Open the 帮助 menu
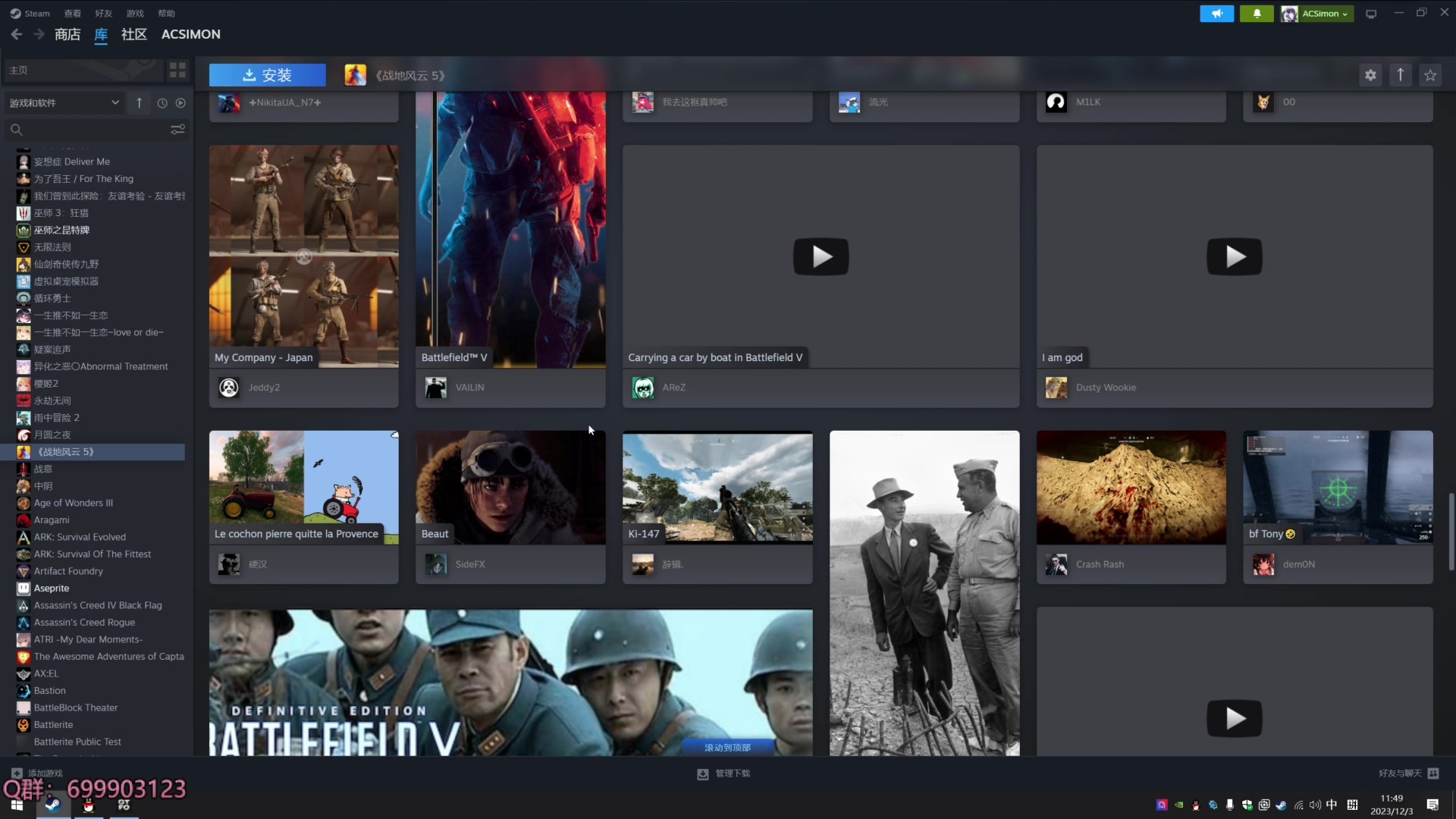Screen dimensions: 1456x819 (166, 14)
